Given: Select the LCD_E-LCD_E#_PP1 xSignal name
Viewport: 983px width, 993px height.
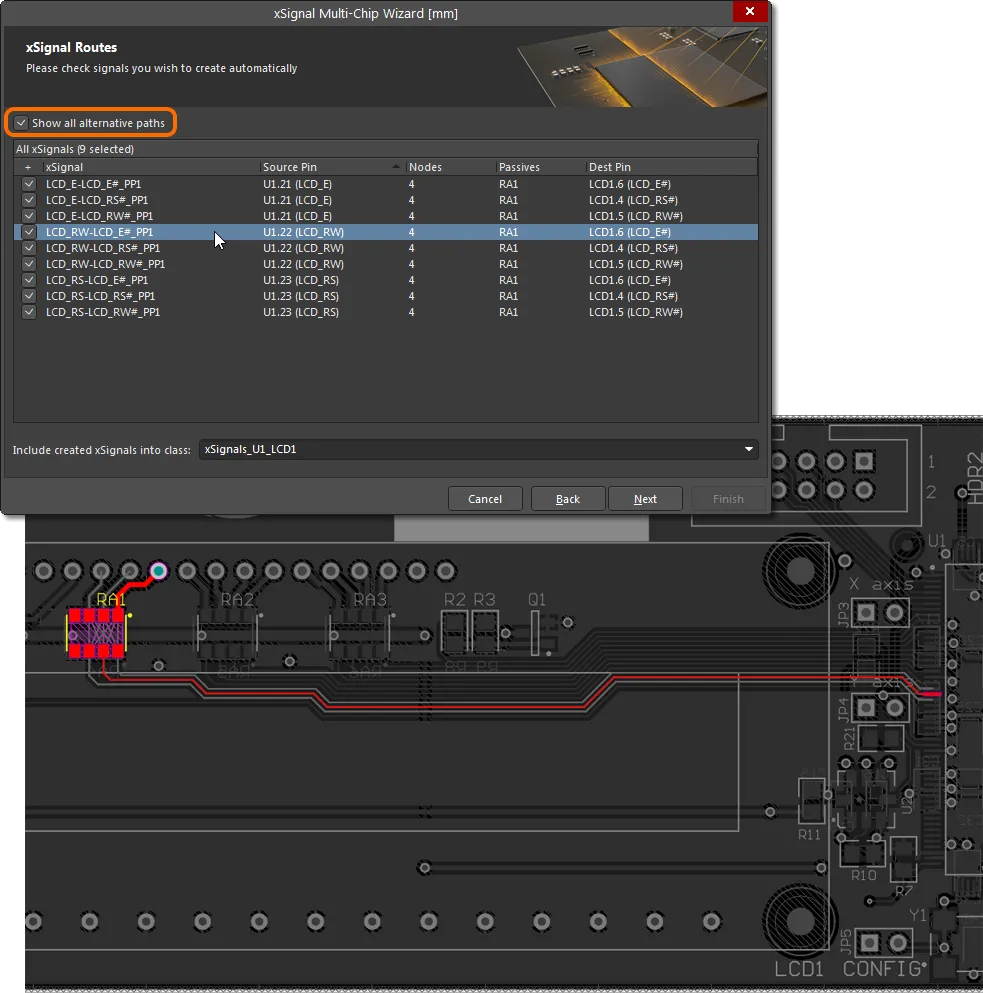Looking at the screenshot, I should tap(93, 184).
